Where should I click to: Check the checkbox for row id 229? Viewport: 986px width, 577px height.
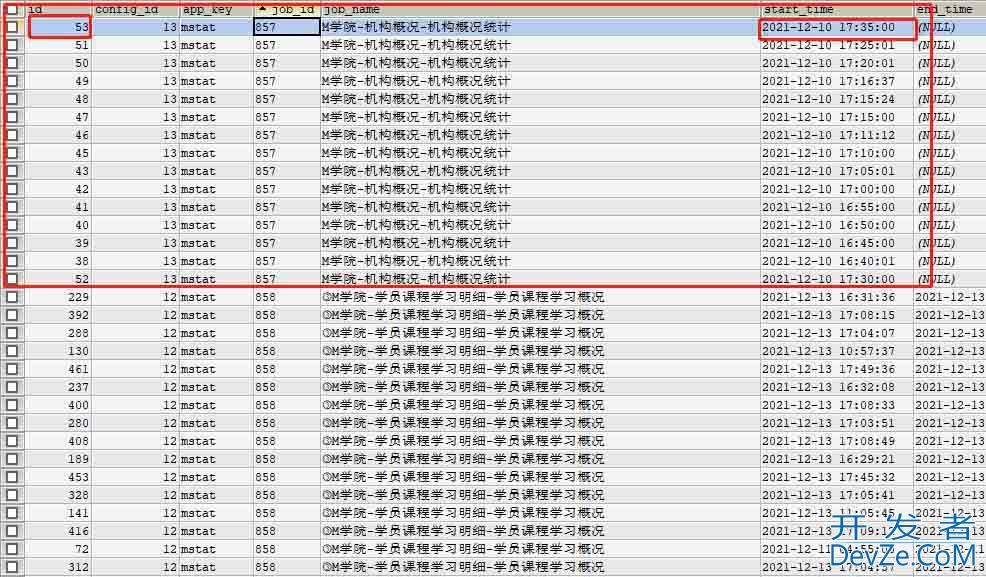point(12,297)
